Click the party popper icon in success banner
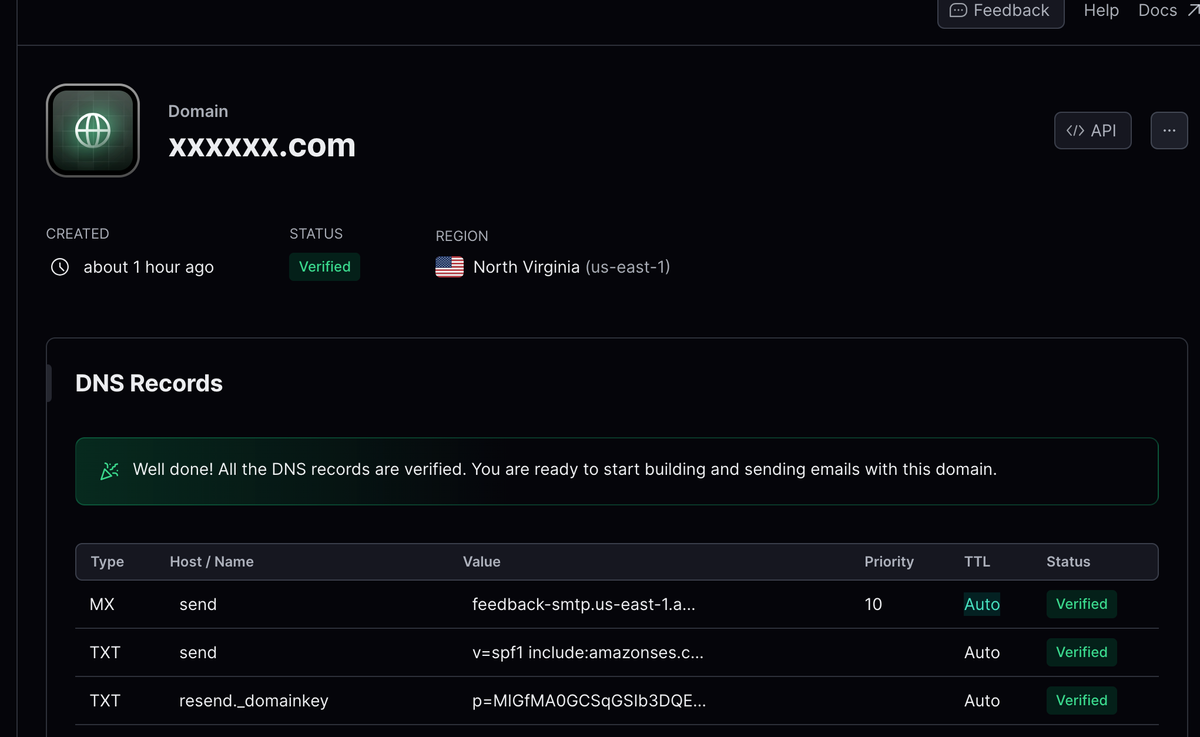The image size is (1200, 737). pyautogui.click(x=110, y=470)
